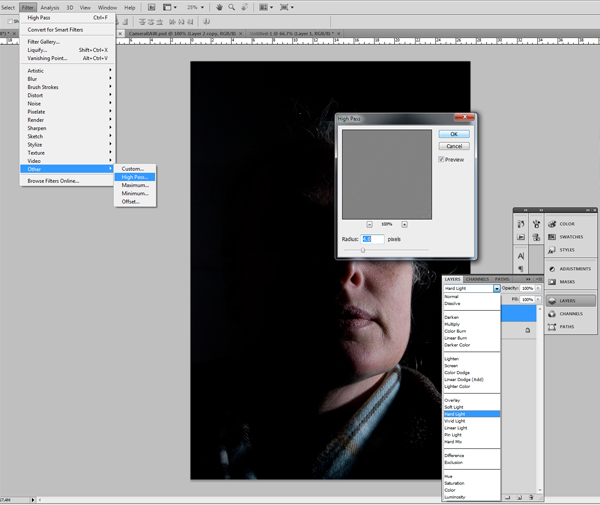The image size is (600, 505).
Task: Toggle the options bar checkbox
Action: 10,21
